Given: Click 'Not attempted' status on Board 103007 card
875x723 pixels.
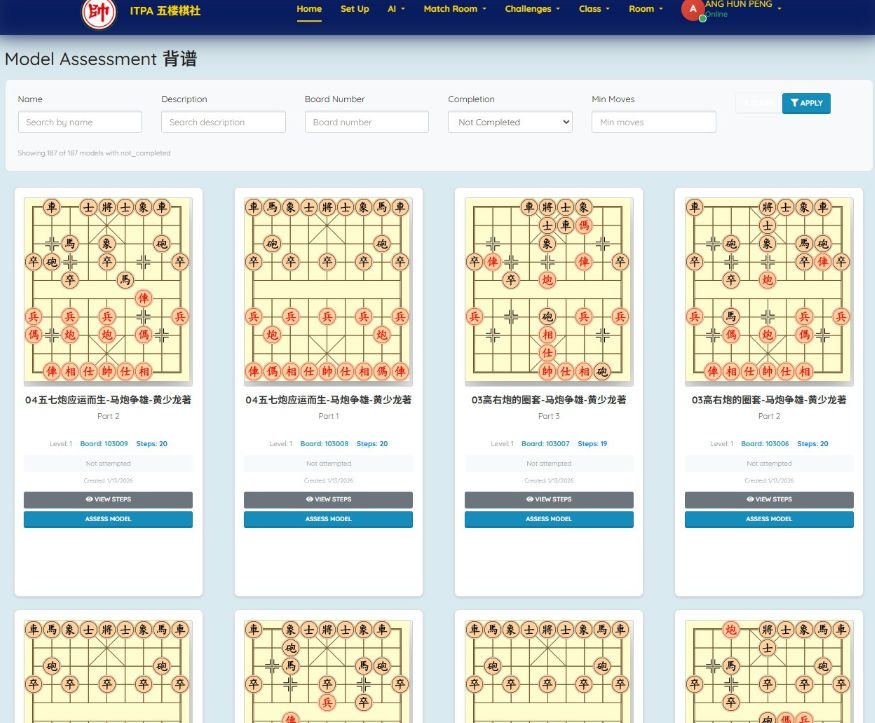Looking at the screenshot, I should tap(549, 464).
